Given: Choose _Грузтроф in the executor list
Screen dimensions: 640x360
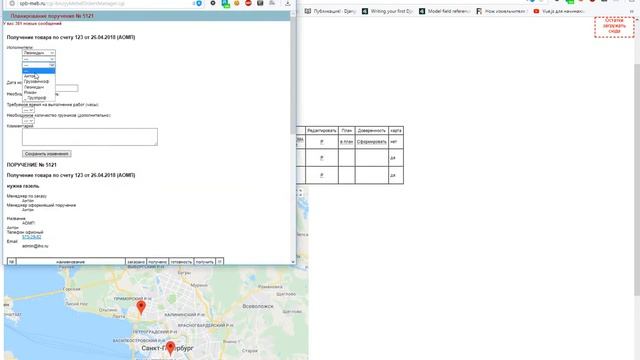Looking at the screenshot, I should pyautogui.click(x=39, y=98).
